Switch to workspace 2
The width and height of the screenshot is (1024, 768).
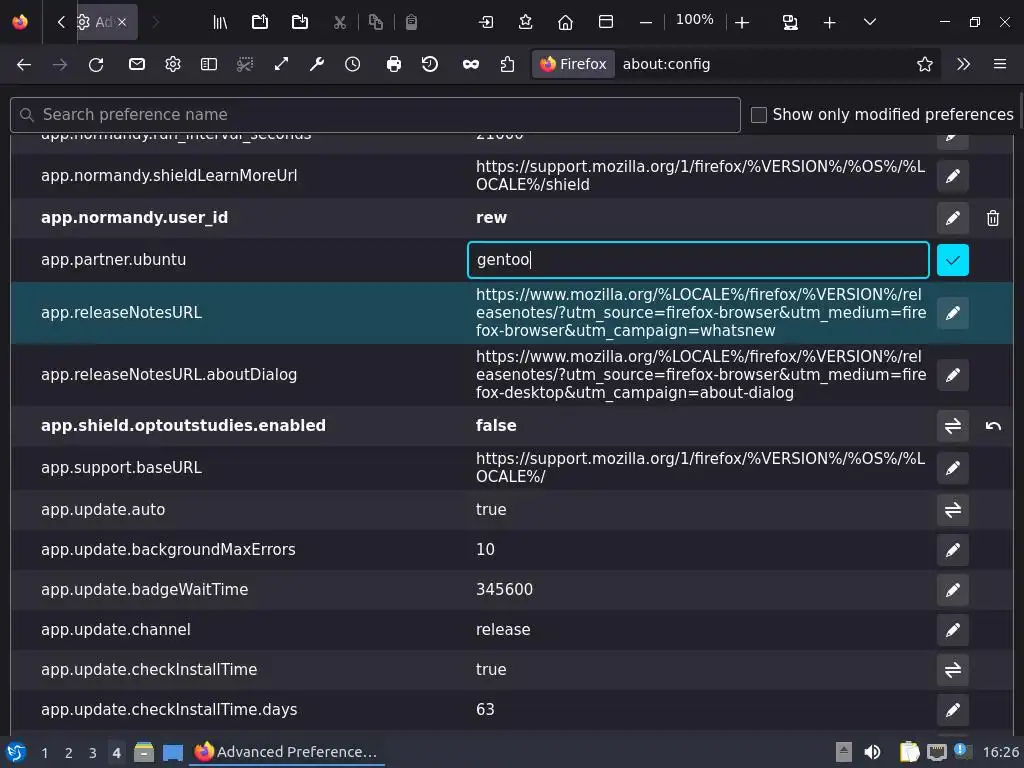pos(69,753)
